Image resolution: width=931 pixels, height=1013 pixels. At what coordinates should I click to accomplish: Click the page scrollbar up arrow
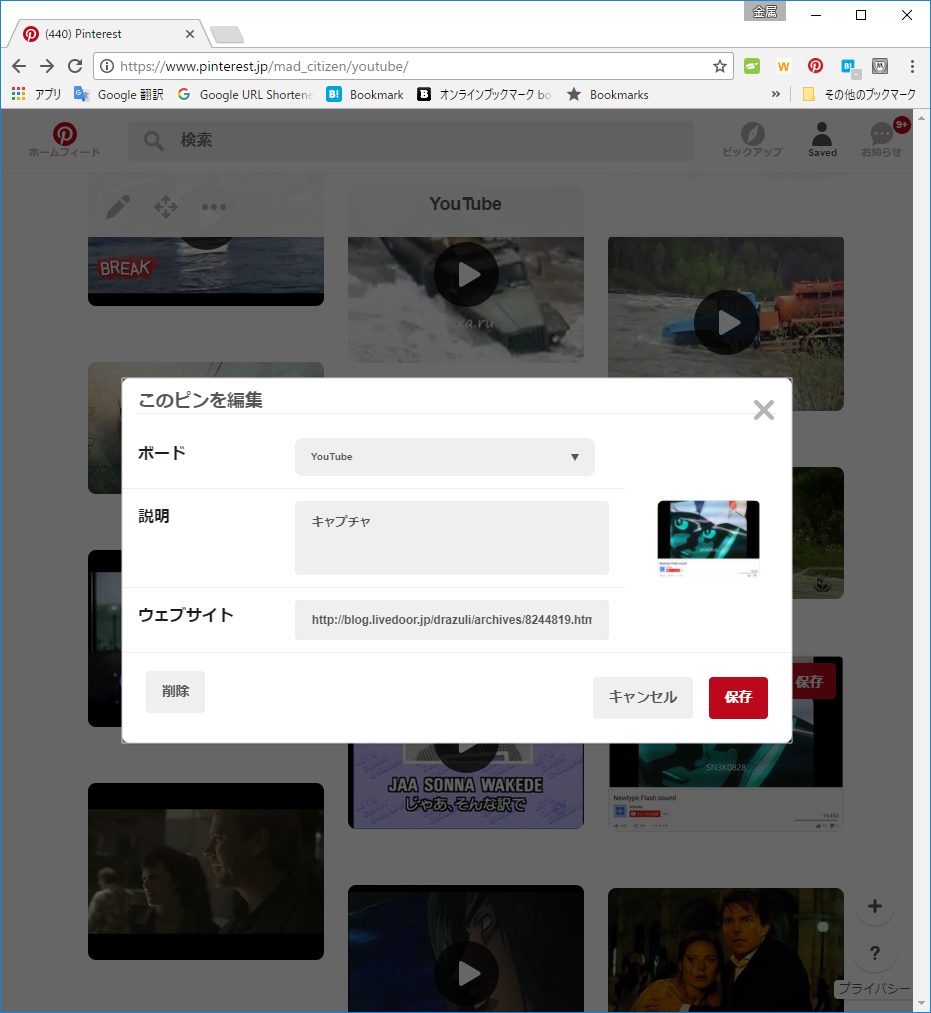coord(921,118)
